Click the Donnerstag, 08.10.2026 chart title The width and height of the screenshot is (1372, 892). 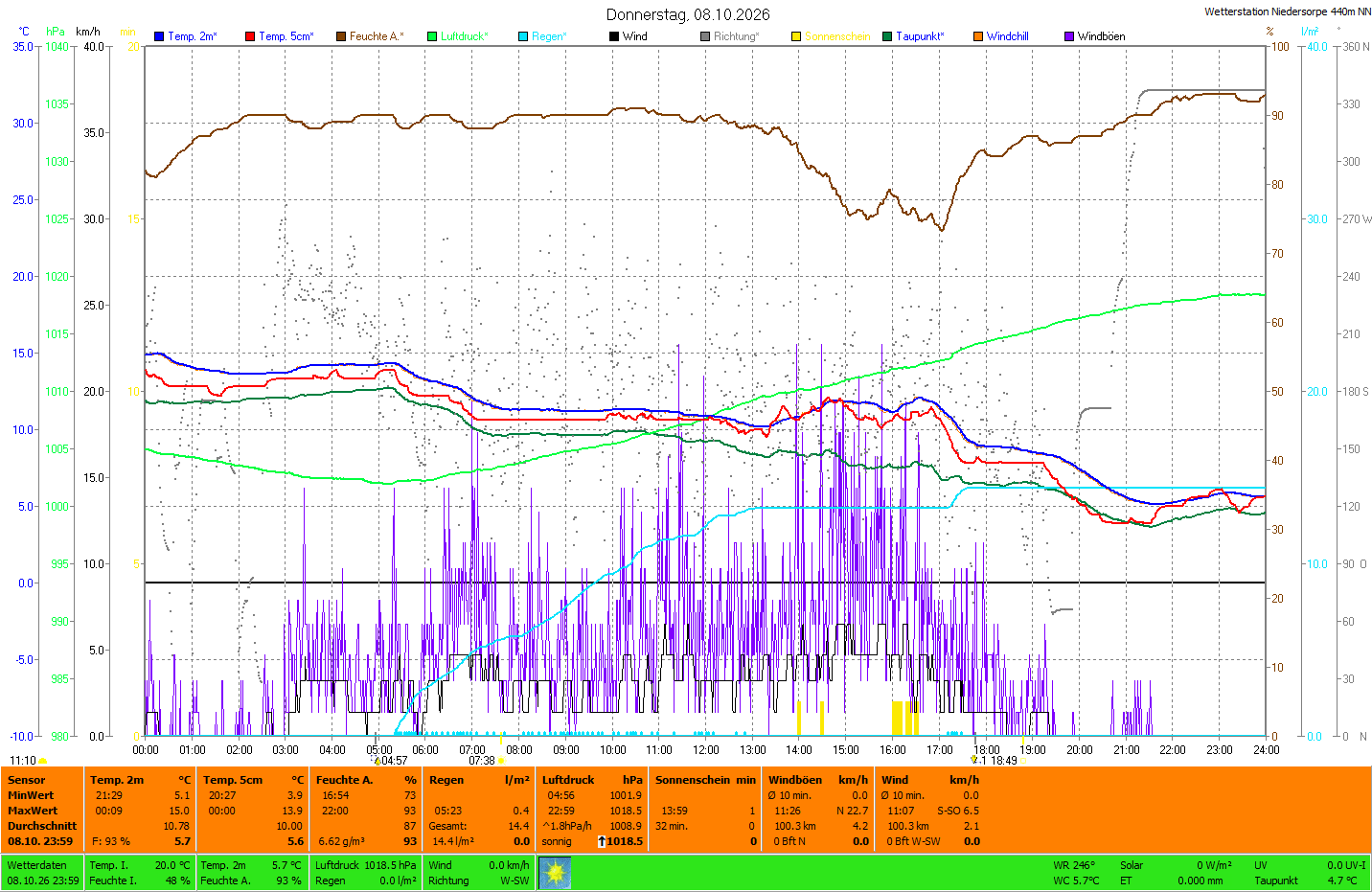688,14
